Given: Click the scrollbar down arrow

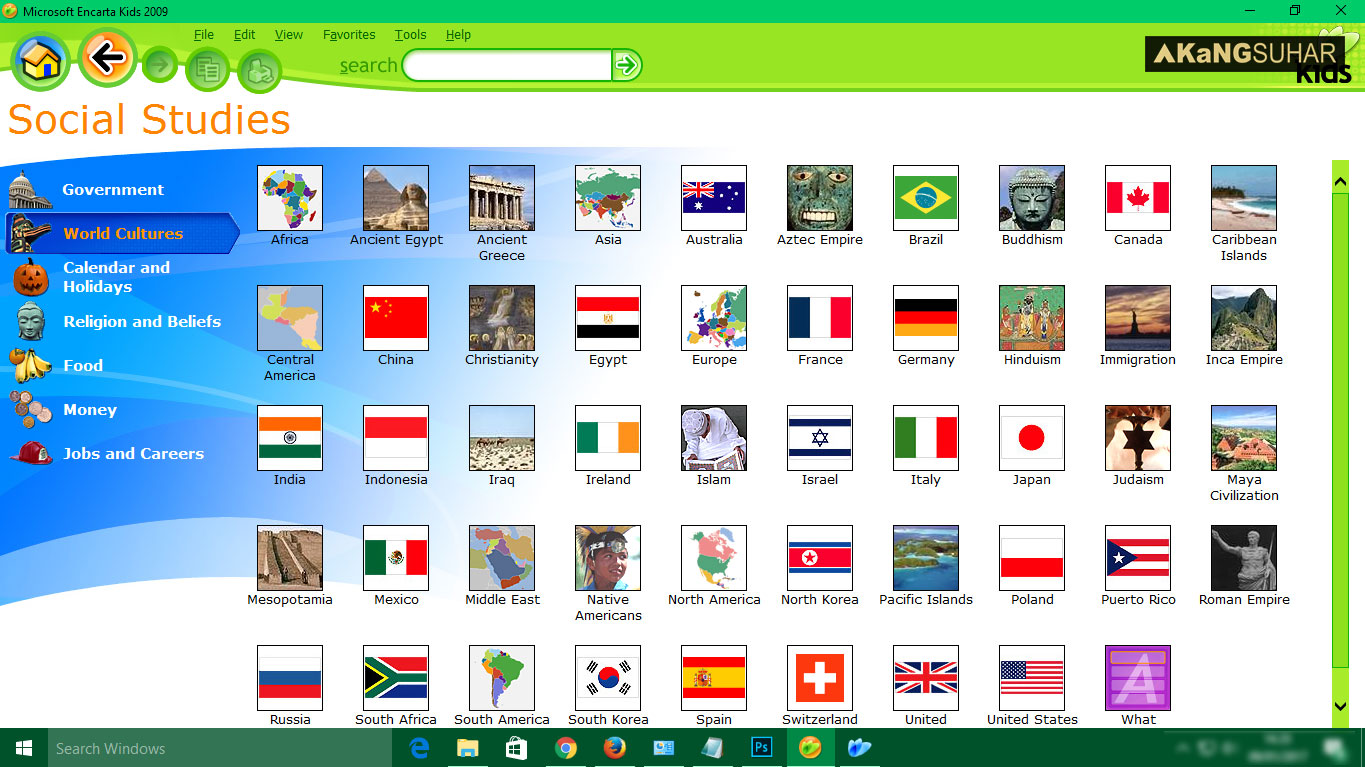Looking at the screenshot, I should pos(1340,707).
